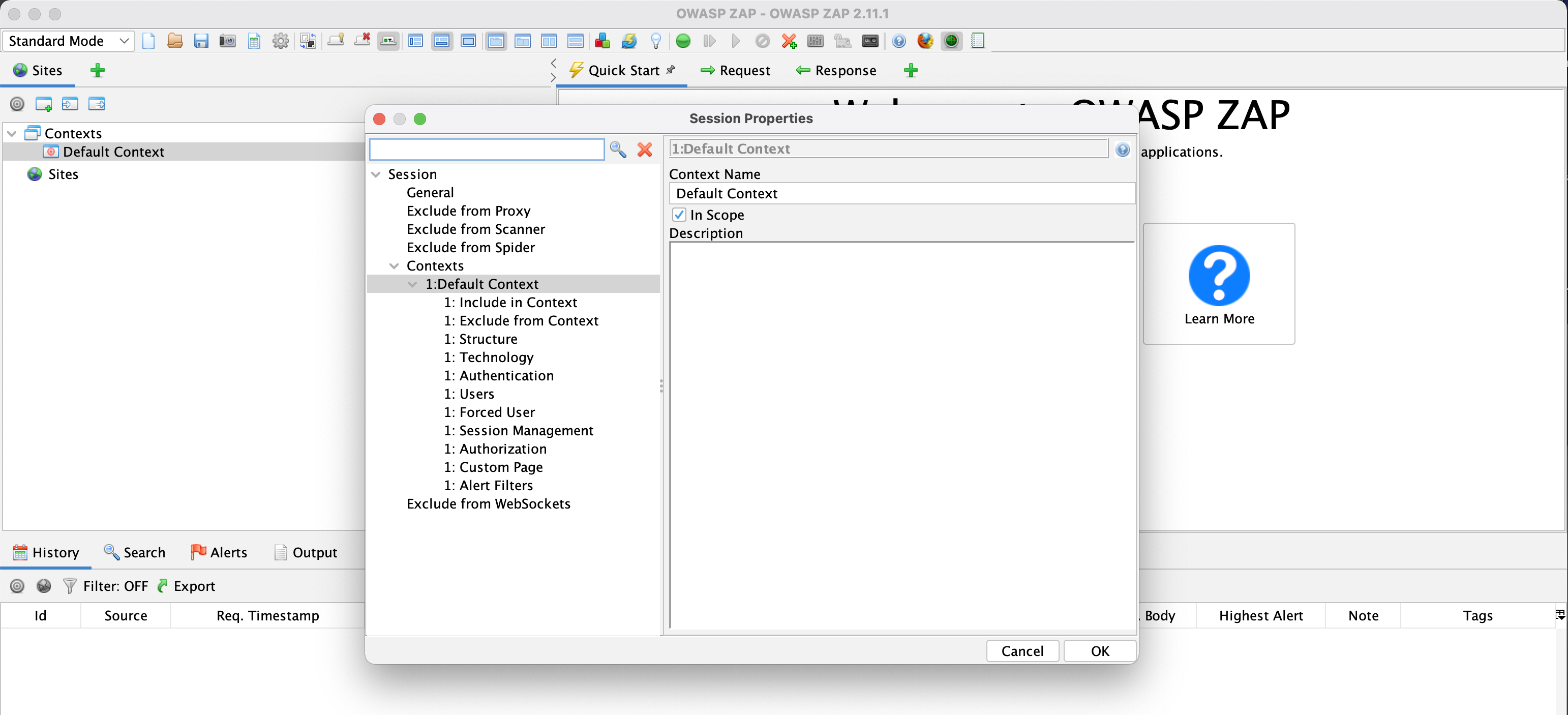
Task: Click the Session Properties search box
Action: pos(487,149)
